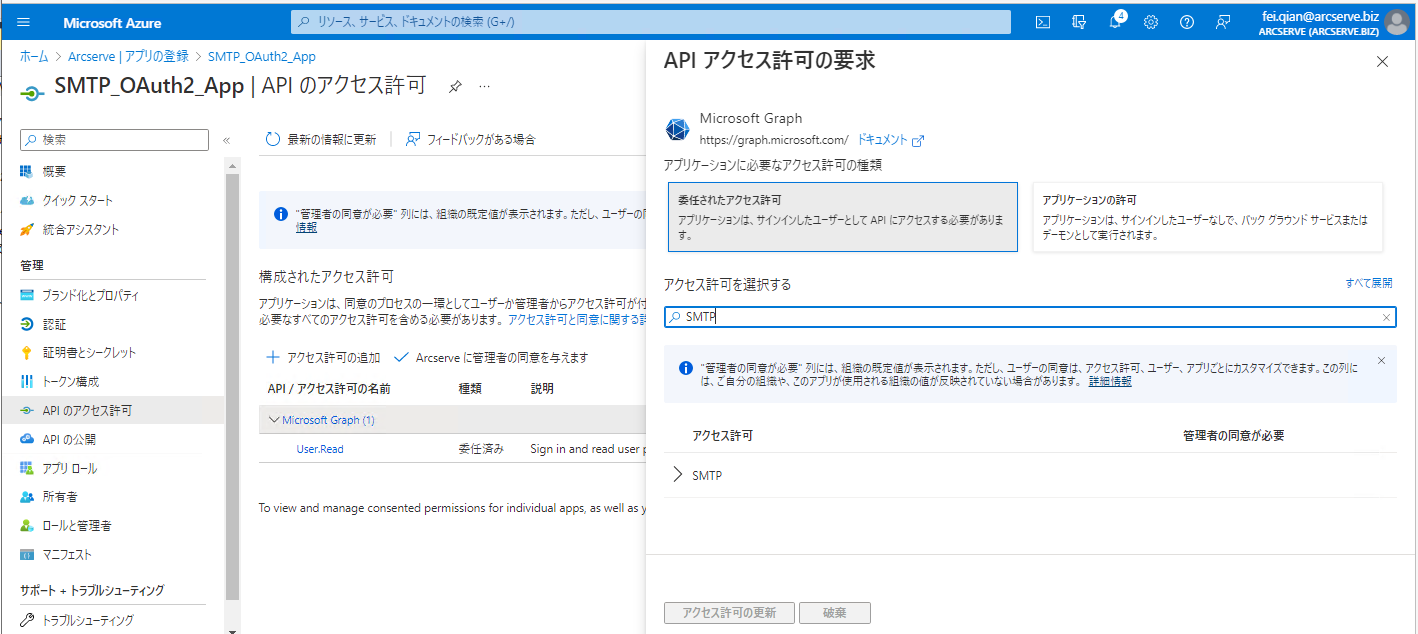
Task: Collapse the left navigation with double chevron
Action: coord(226,141)
